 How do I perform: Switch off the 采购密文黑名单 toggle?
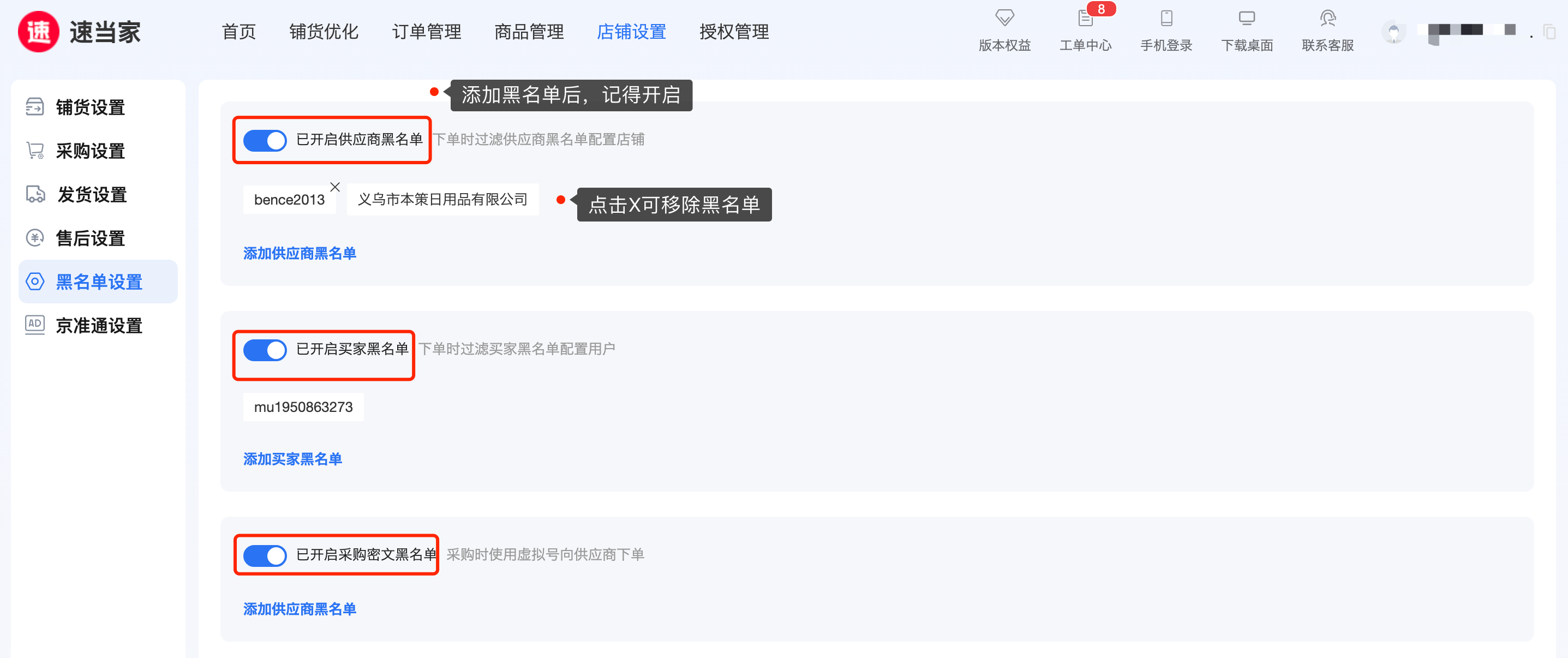[265, 555]
